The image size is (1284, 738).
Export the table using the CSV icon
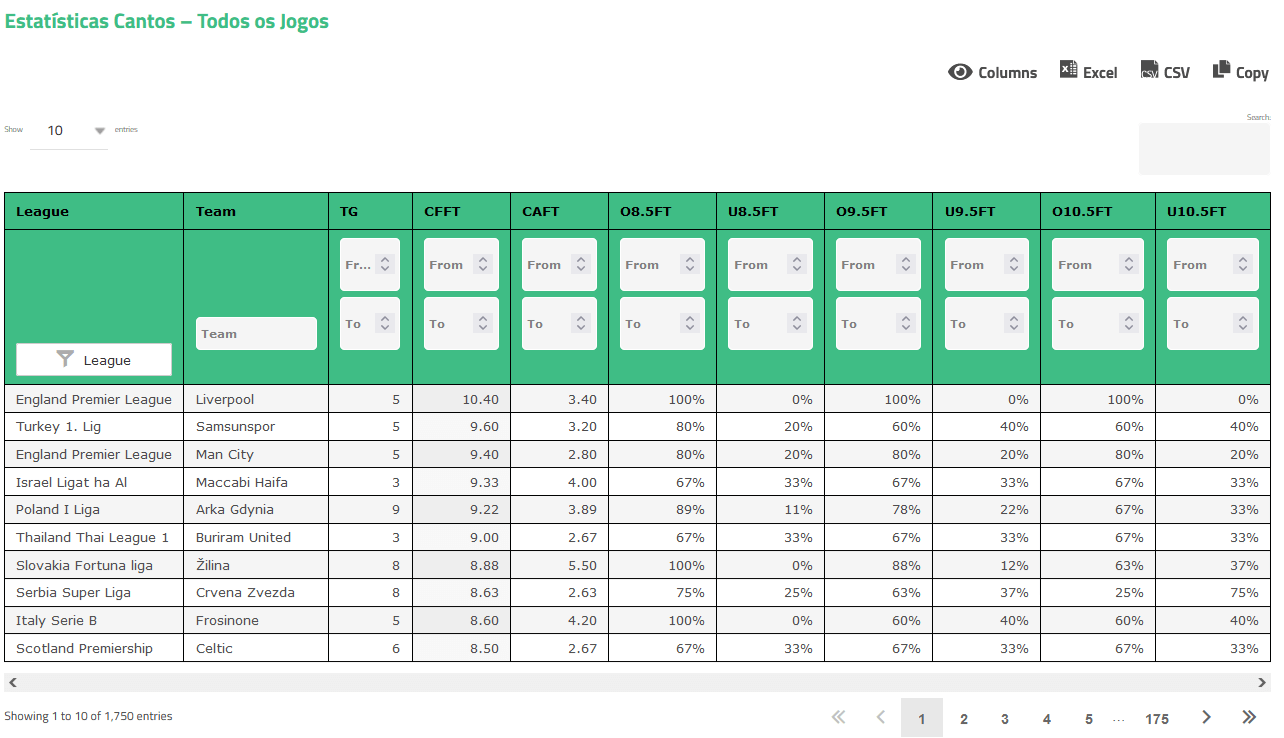coord(1149,71)
